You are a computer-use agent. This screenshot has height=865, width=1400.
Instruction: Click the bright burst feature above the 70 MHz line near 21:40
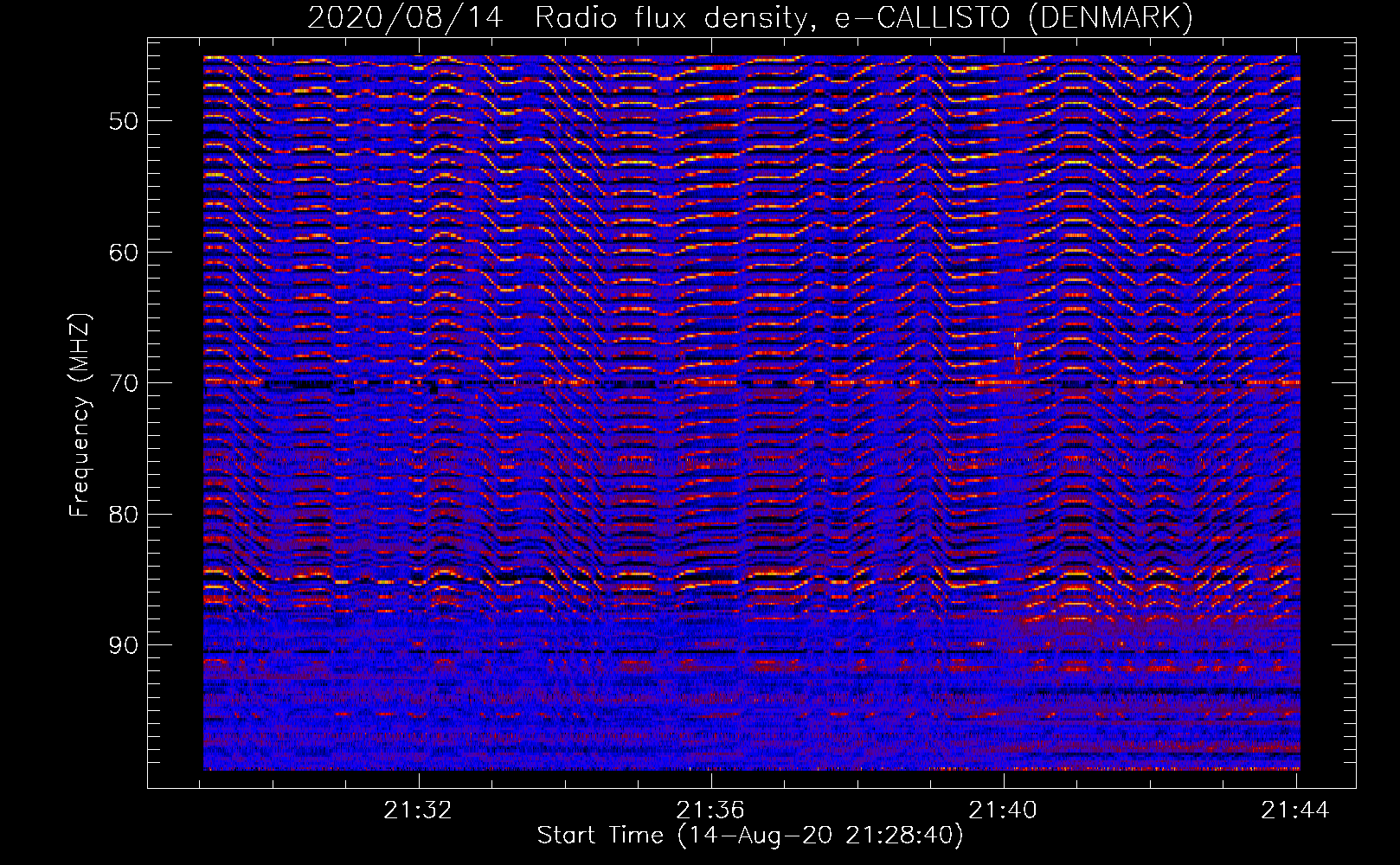[1017, 352]
